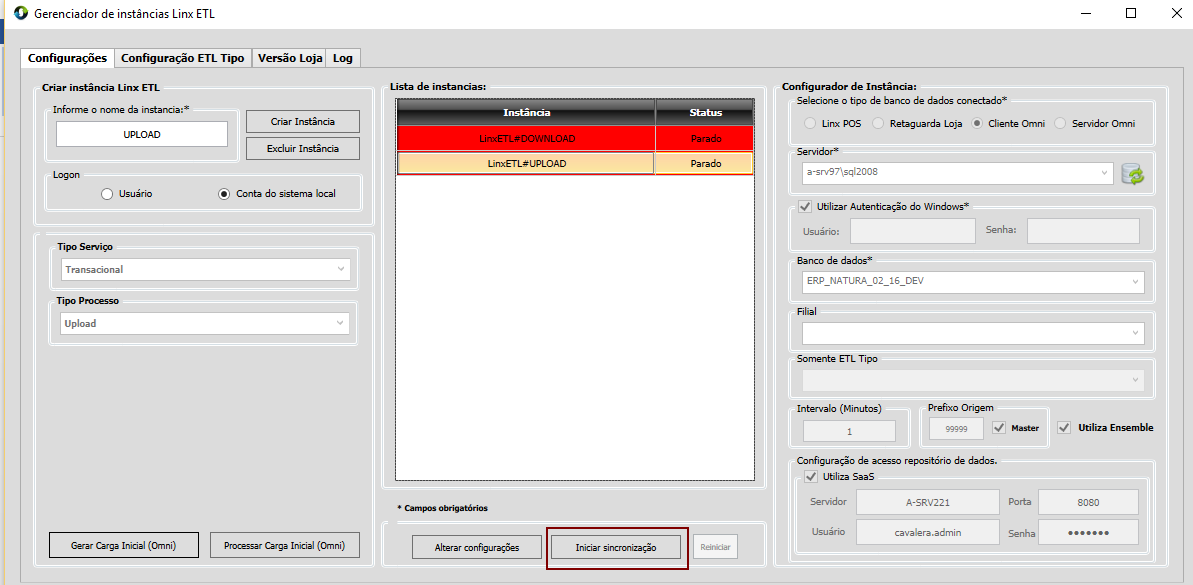The width and height of the screenshot is (1193, 585).
Task: Click the Iniciar sincronização button
Action: coord(616,547)
